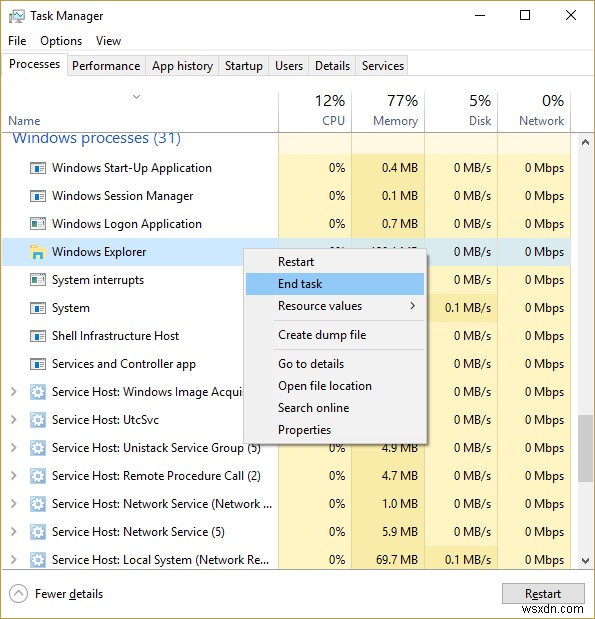The height and width of the screenshot is (619, 595).
Task: Click gear icon of Service Host: UtcSvc
Action: coord(38,420)
